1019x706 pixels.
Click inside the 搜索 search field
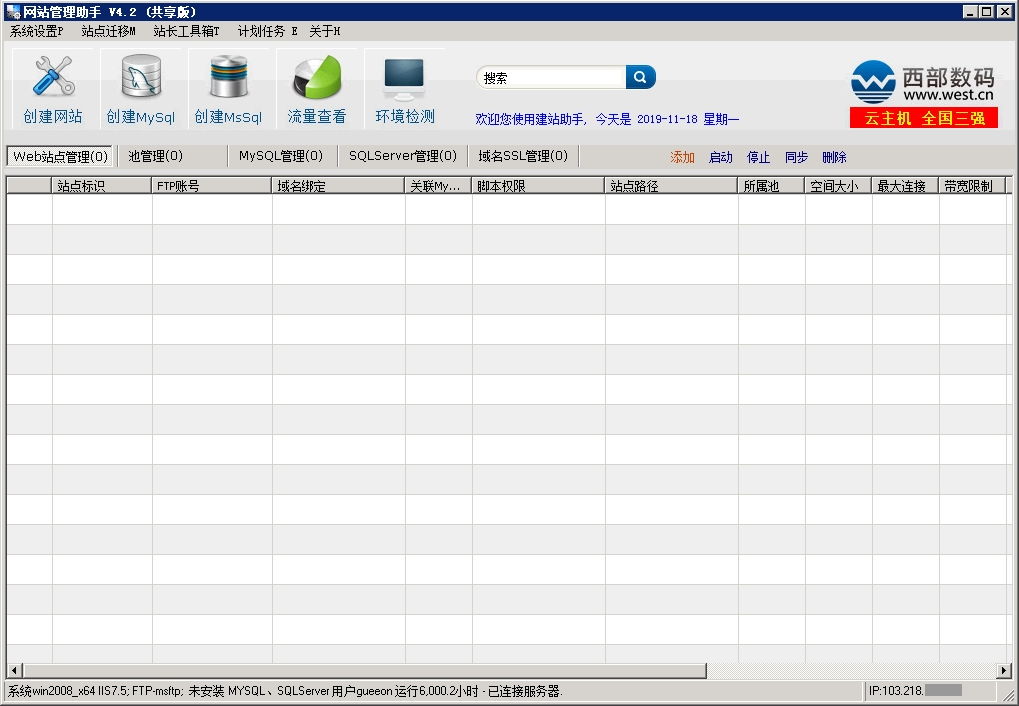point(552,78)
